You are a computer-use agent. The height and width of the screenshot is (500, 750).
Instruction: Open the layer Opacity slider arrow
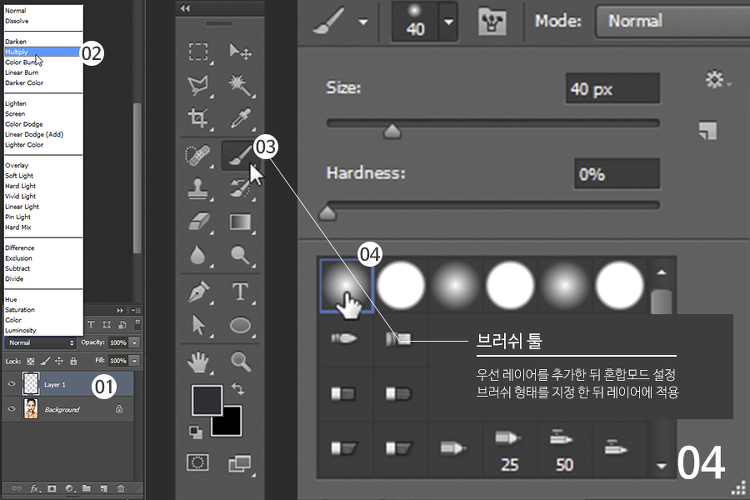(x=135, y=343)
